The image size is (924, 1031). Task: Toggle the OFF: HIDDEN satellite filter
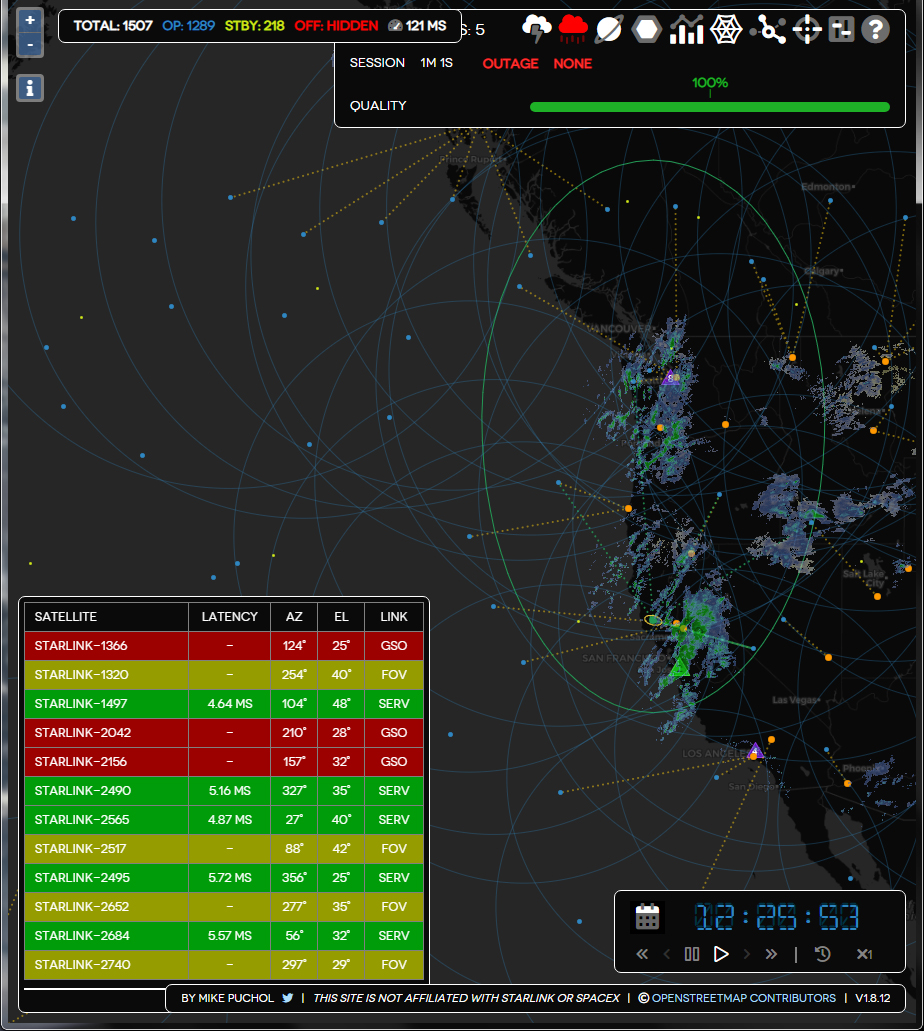(336, 26)
